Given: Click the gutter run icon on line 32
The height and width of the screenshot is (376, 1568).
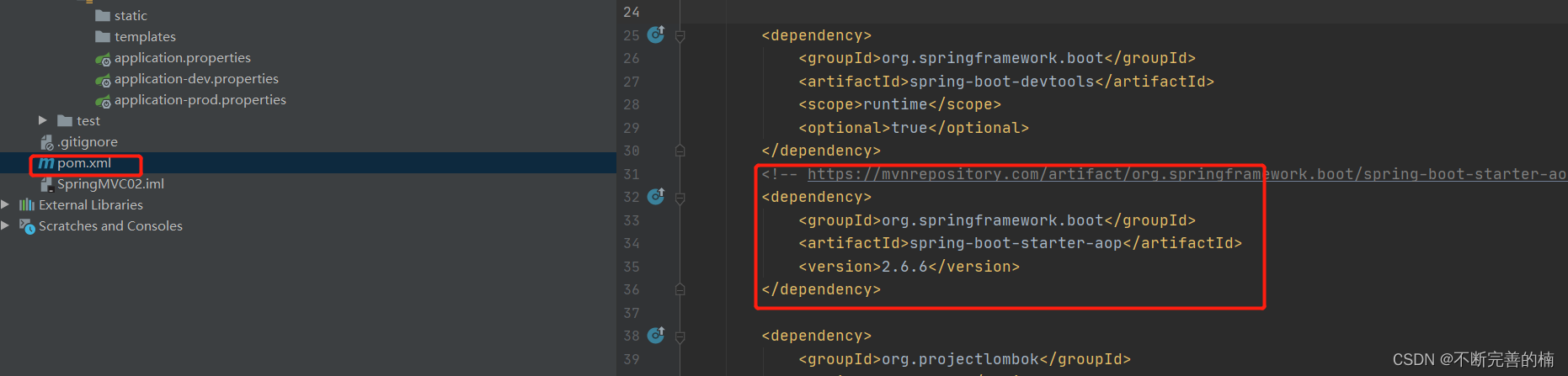Looking at the screenshot, I should 656,196.
